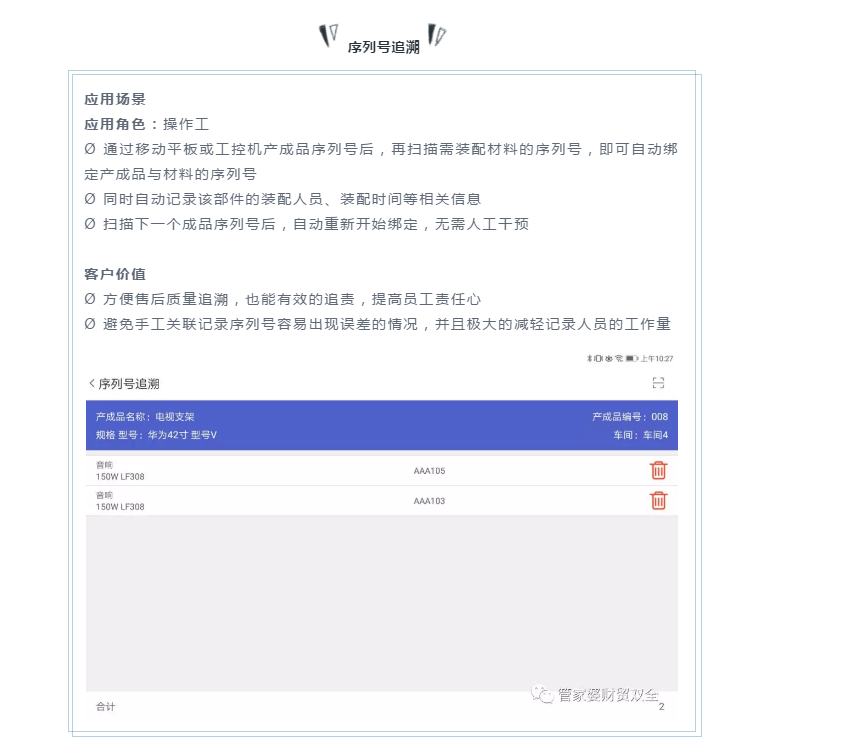Image resolution: width=848 pixels, height=744 pixels.
Task: Select serial number AAA103
Action: (429, 501)
